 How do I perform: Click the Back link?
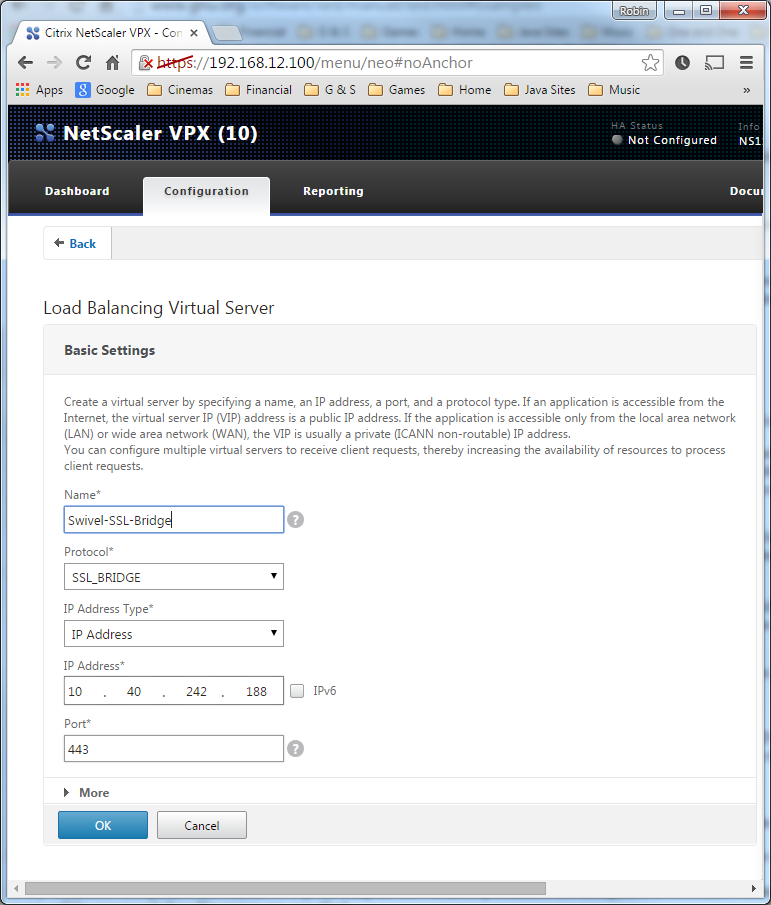pyautogui.click(x=76, y=244)
